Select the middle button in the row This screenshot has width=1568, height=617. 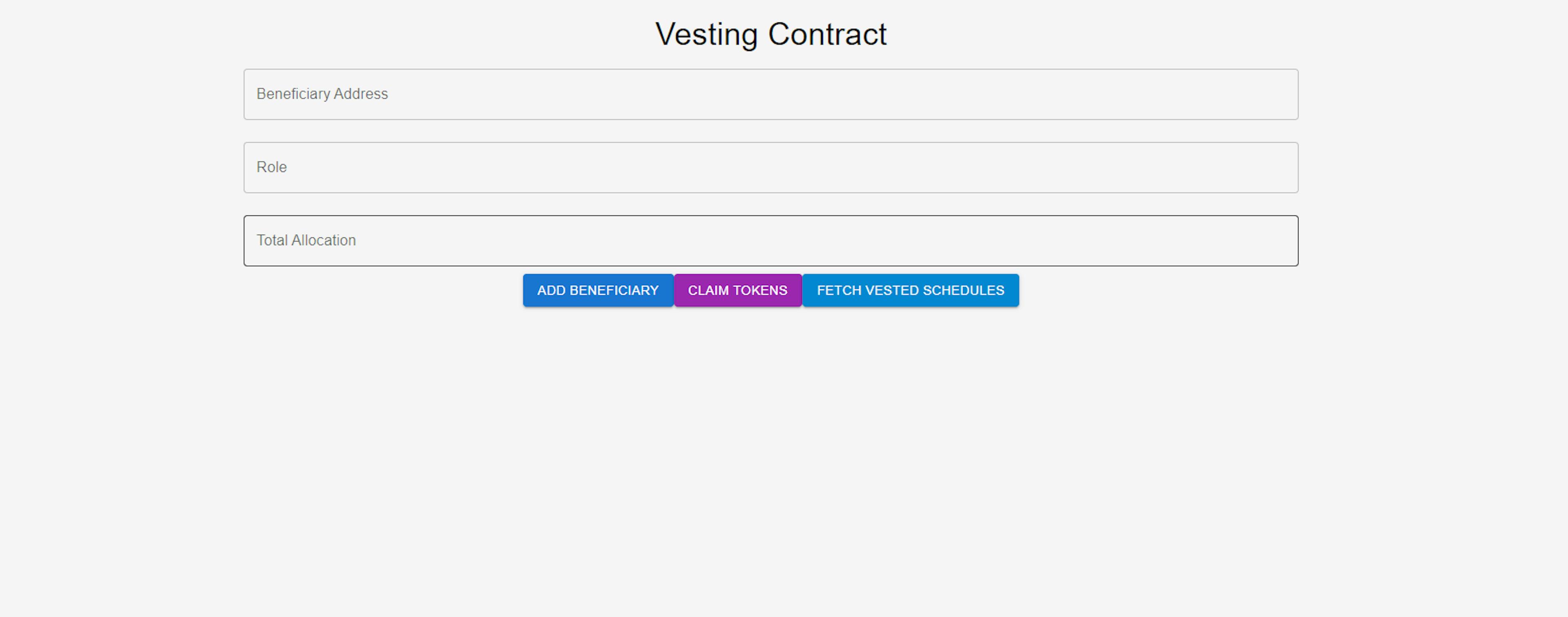[x=737, y=290]
